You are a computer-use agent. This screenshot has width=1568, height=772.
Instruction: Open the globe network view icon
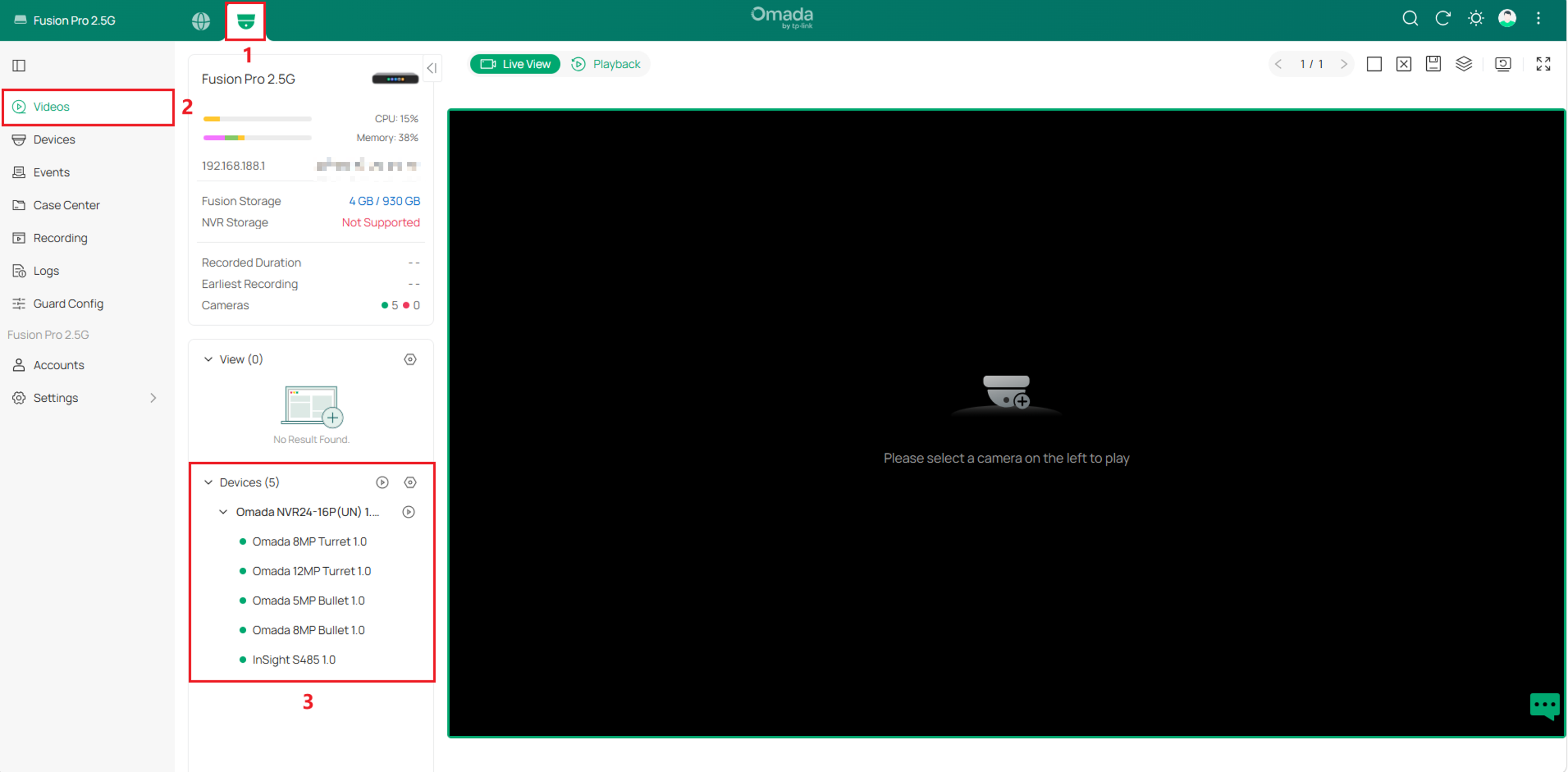pos(200,20)
